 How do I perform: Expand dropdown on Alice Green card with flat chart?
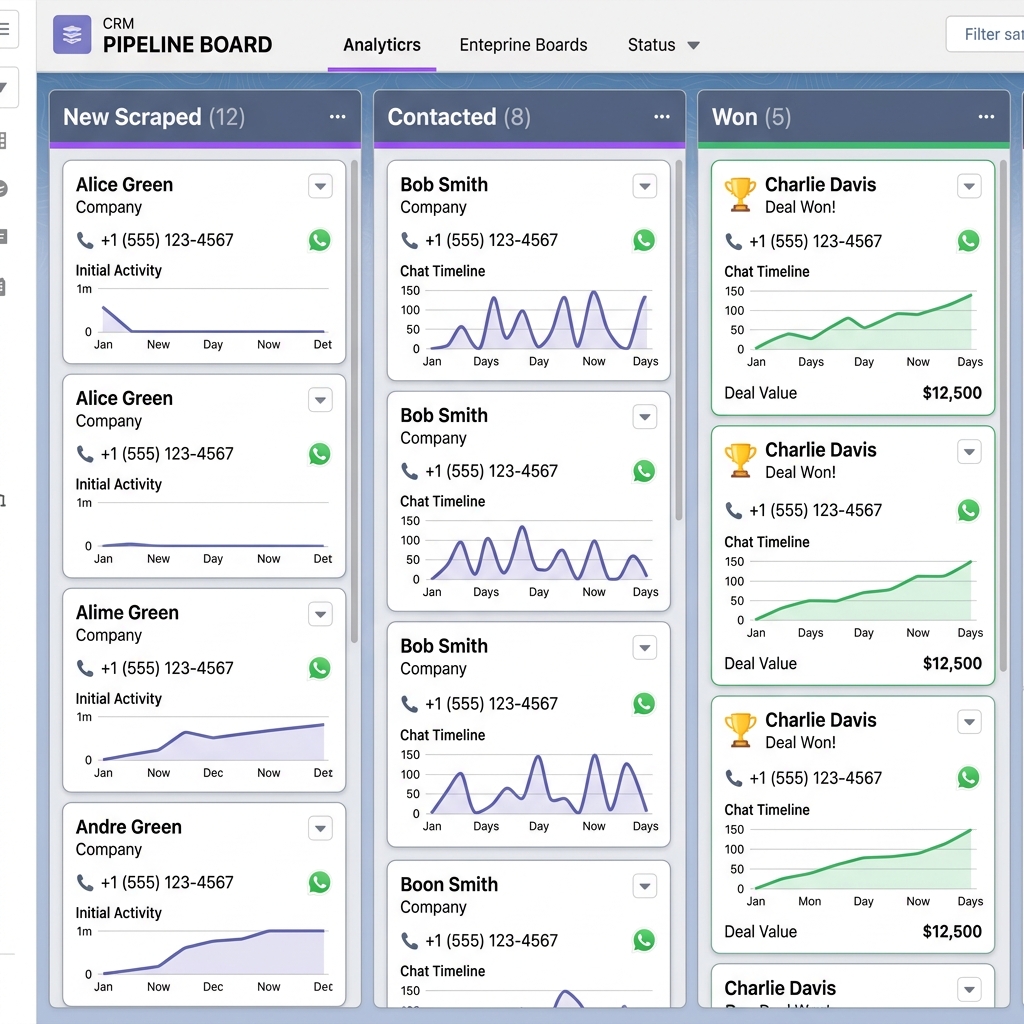(x=320, y=400)
